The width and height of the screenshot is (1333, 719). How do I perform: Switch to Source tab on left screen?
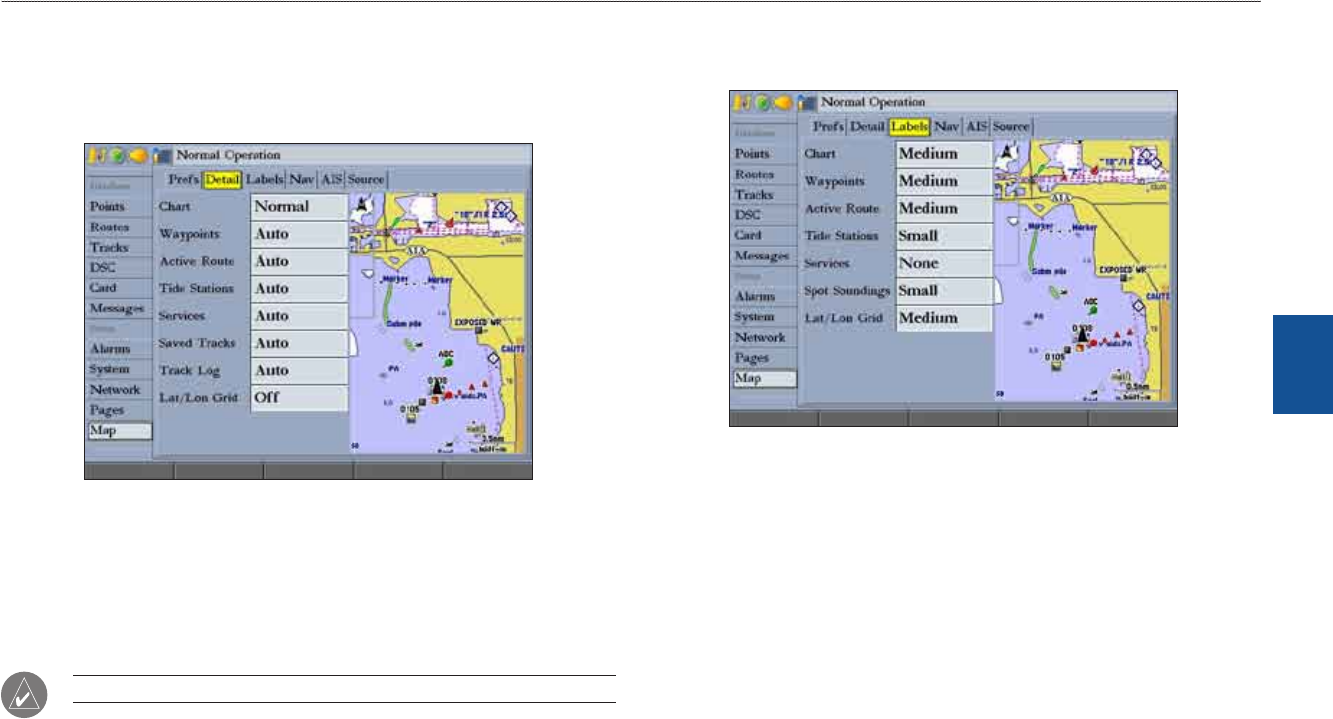(x=366, y=179)
